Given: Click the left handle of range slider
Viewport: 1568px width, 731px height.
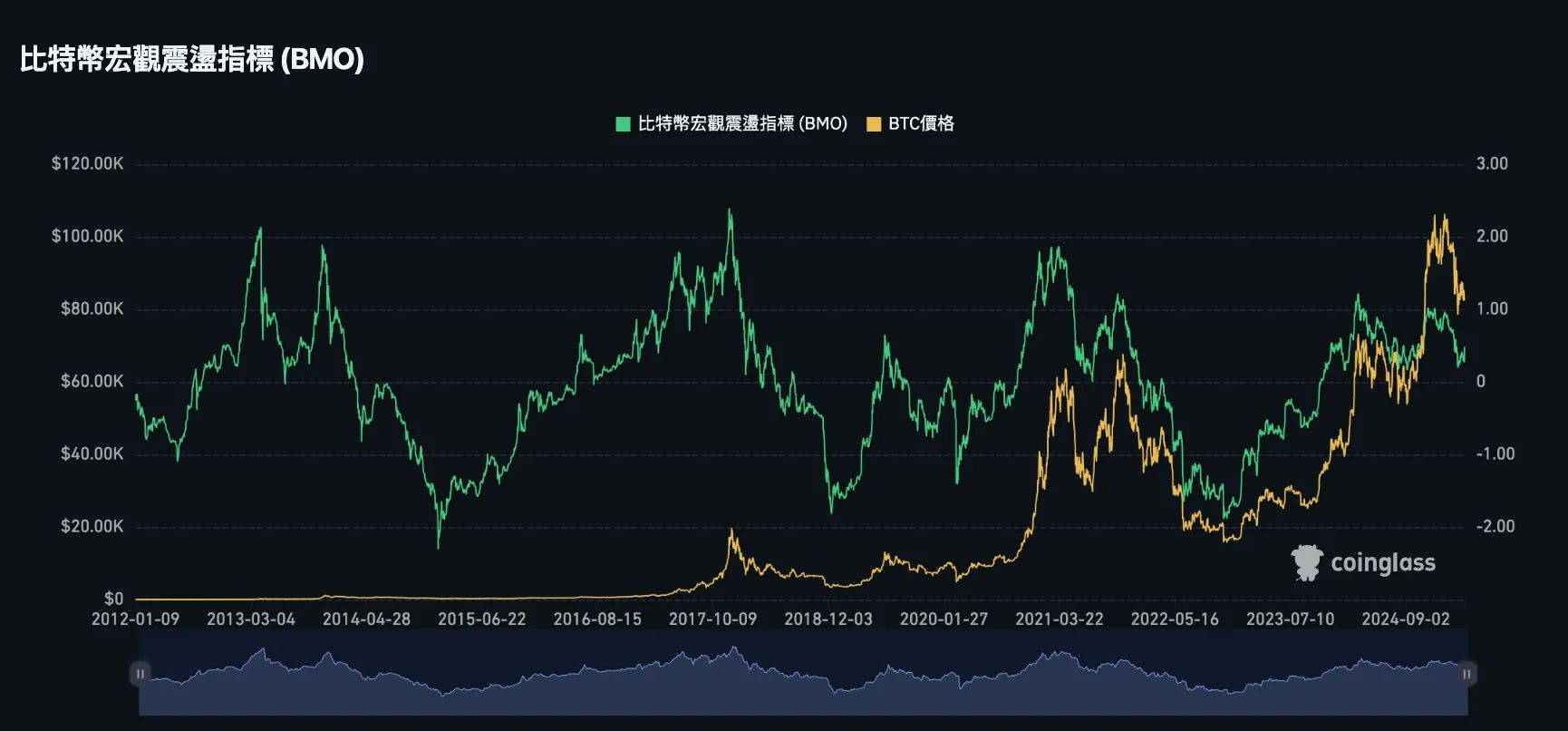Looking at the screenshot, I should 140,674.
